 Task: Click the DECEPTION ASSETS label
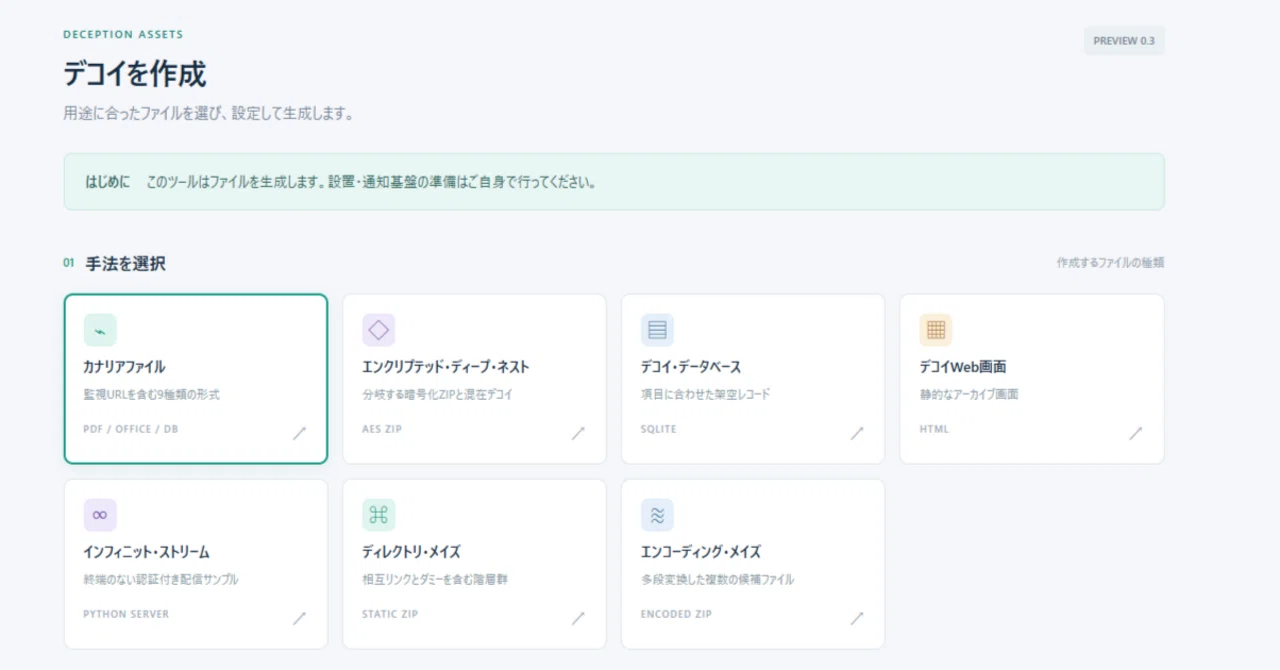123,34
